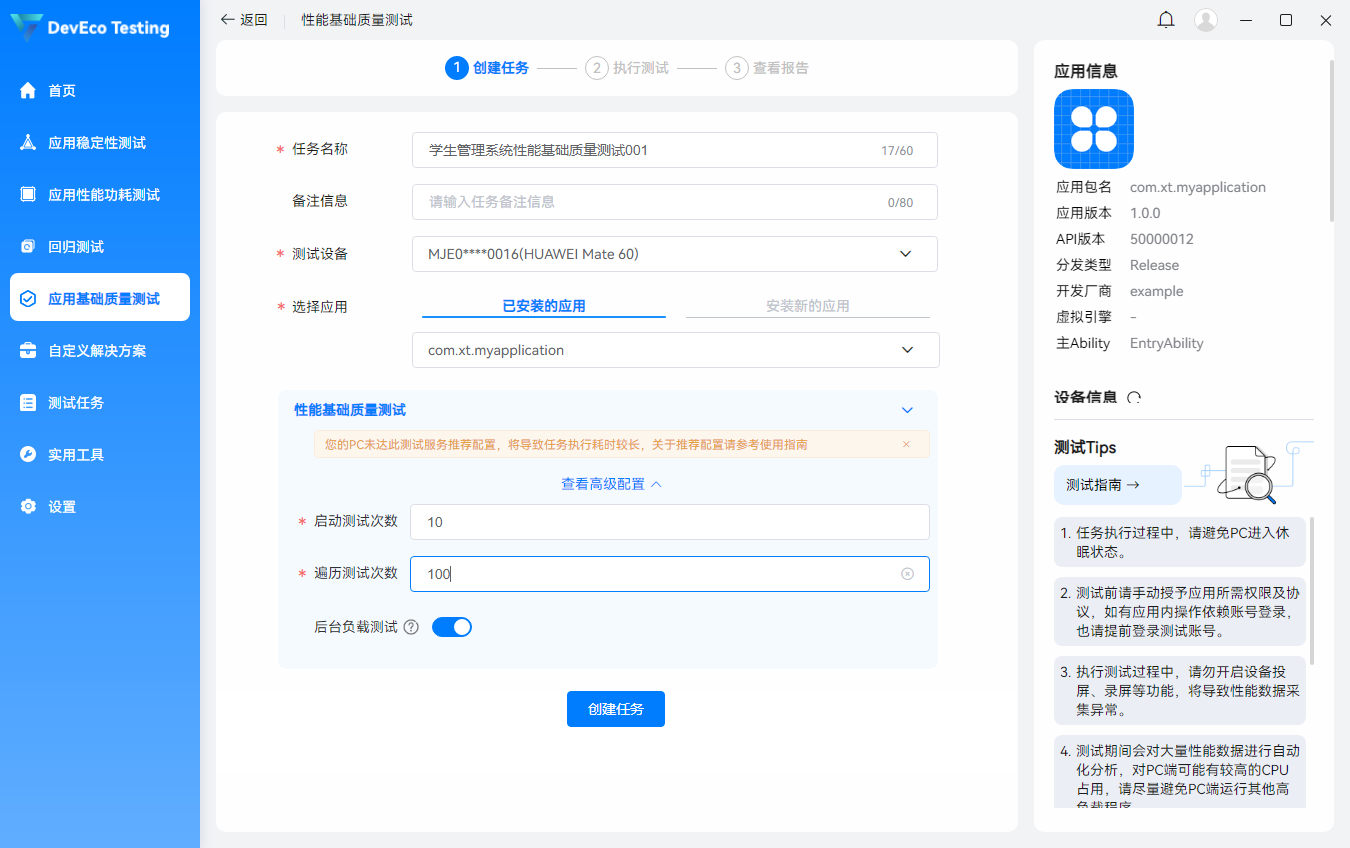The width and height of the screenshot is (1350, 848).
Task: Click tip 2 about 授予应用所需权限
Action: point(1180,611)
